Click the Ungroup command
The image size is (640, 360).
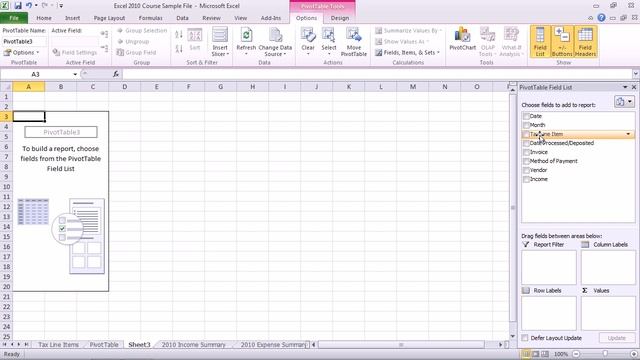(x=133, y=42)
